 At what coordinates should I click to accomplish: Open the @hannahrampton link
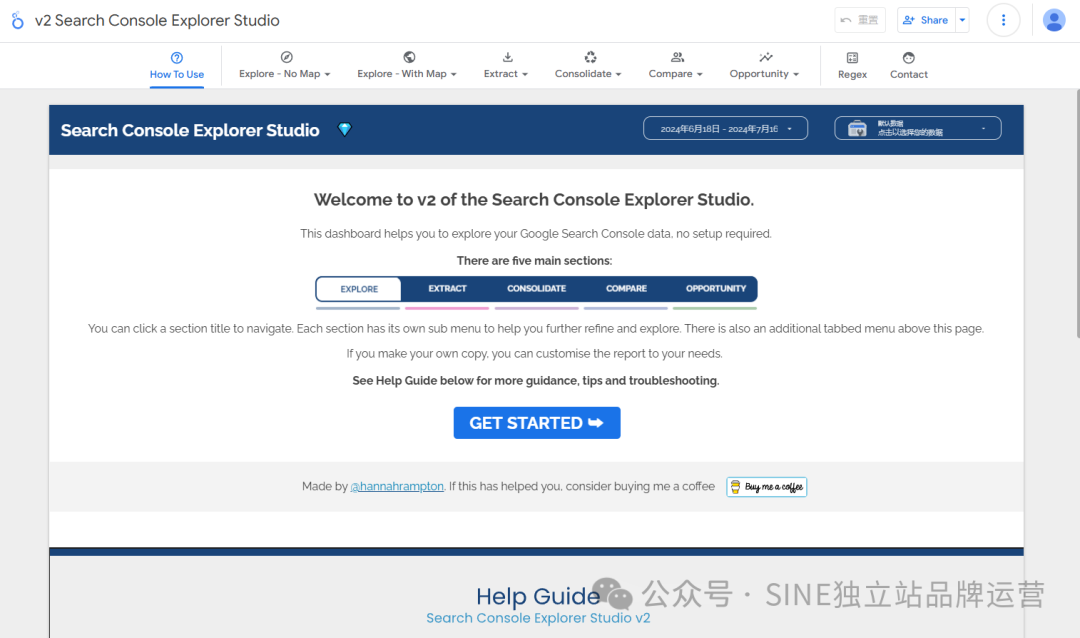coord(397,486)
